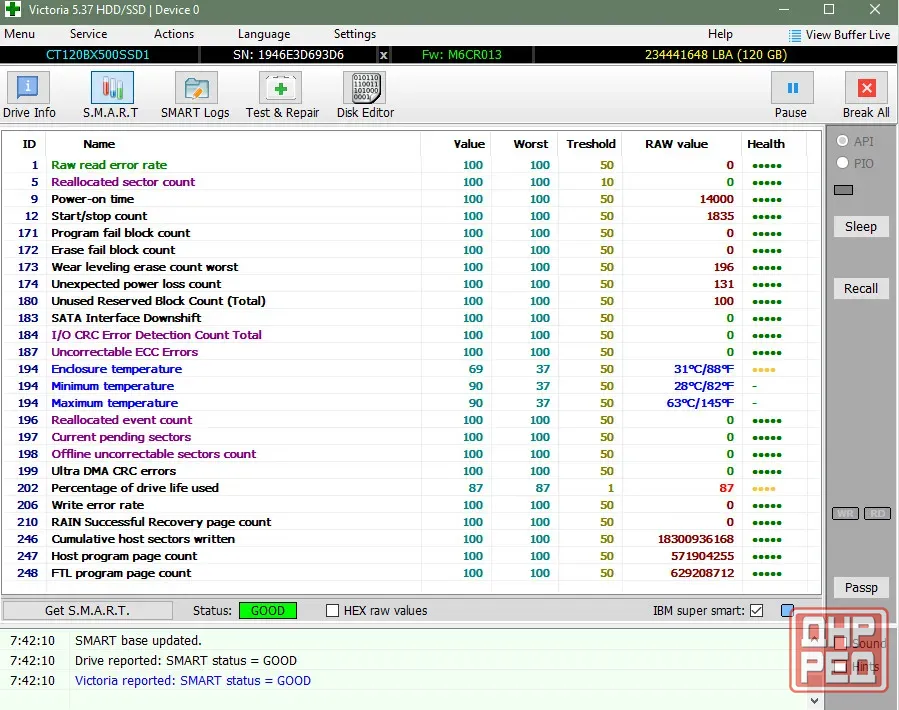The height and width of the screenshot is (710, 899).
Task: Click the Passp button
Action: 861,588
